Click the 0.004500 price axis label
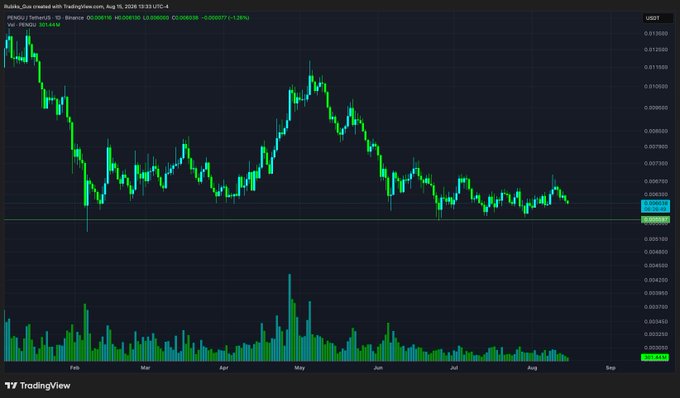This screenshot has width=680, height=398. (656, 265)
